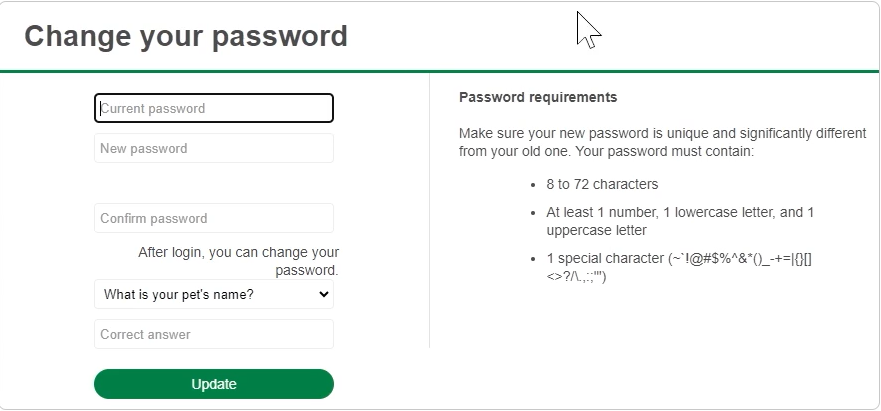Image resolution: width=881 pixels, height=411 pixels.
Task: Open the "What is your pet's name?" dropdown
Action: (214, 294)
